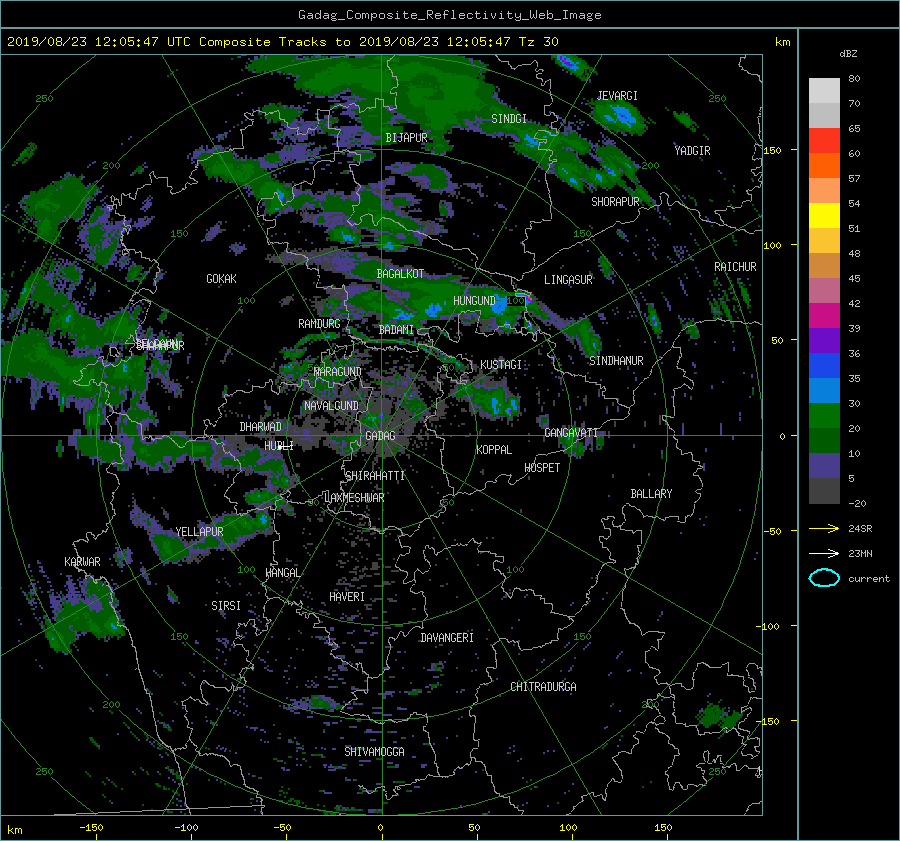Click the YELLAPUR label
This screenshot has width=900, height=841.
(200, 532)
